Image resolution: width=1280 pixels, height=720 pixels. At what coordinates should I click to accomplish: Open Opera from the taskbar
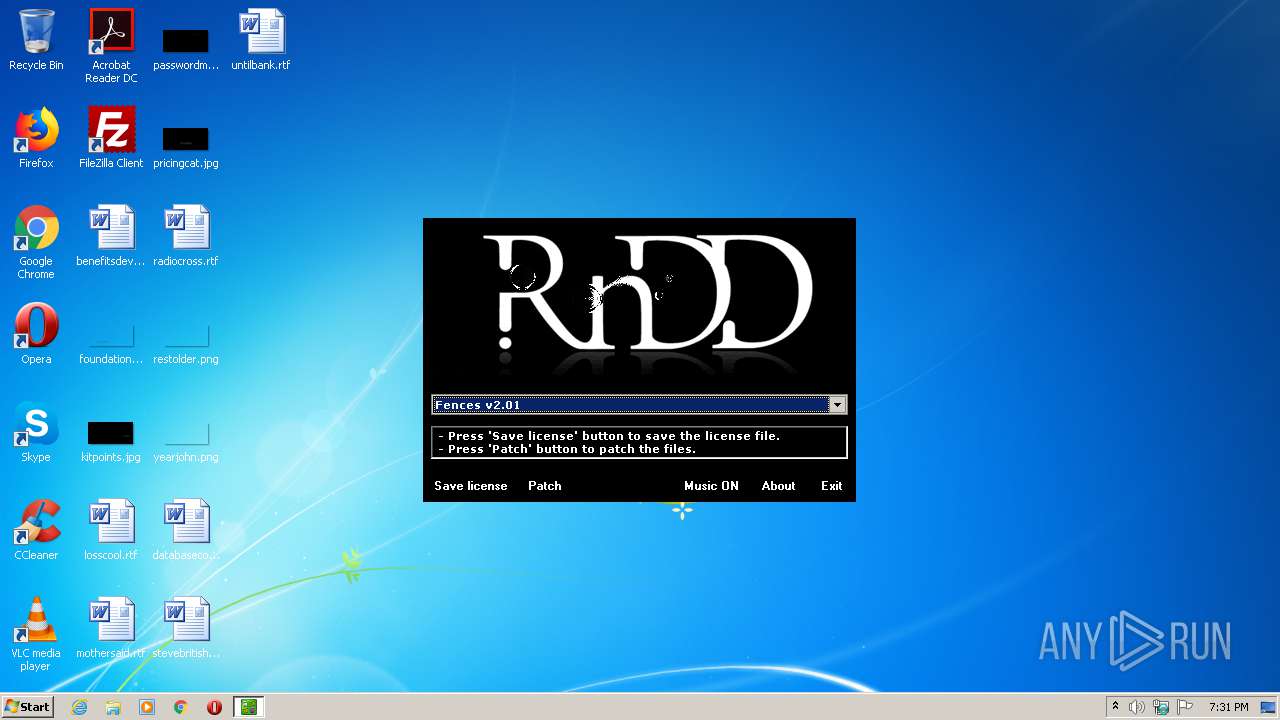(214, 707)
